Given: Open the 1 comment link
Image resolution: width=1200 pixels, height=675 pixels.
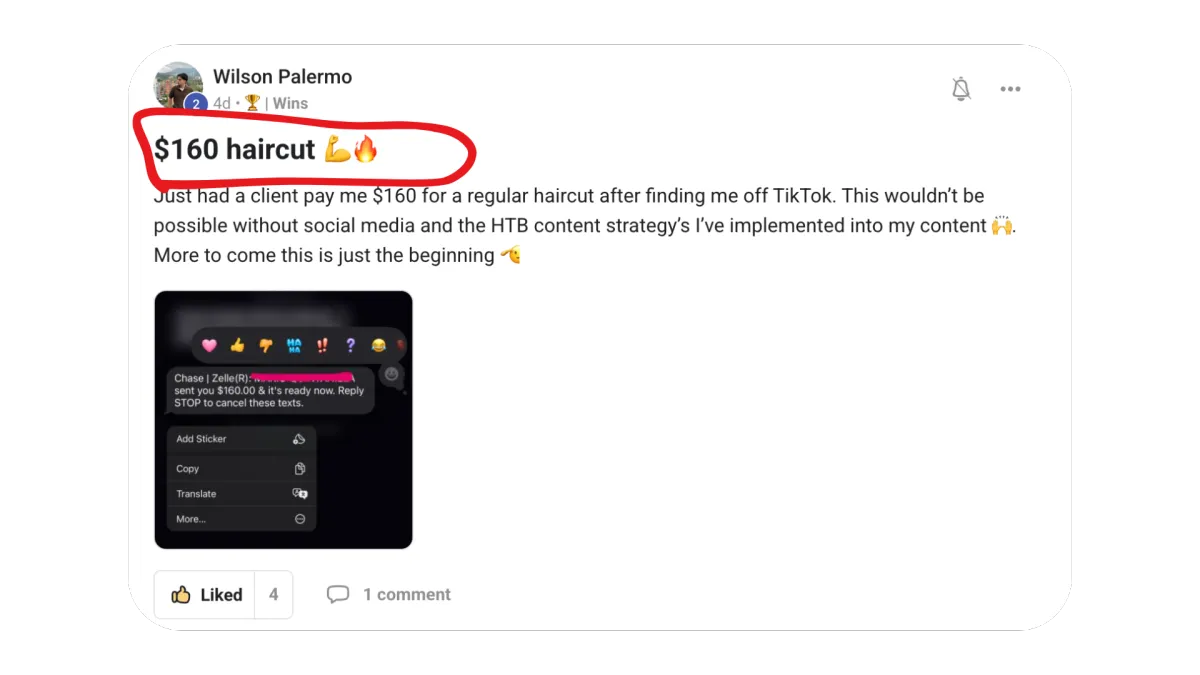Looking at the screenshot, I should [x=407, y=594].
